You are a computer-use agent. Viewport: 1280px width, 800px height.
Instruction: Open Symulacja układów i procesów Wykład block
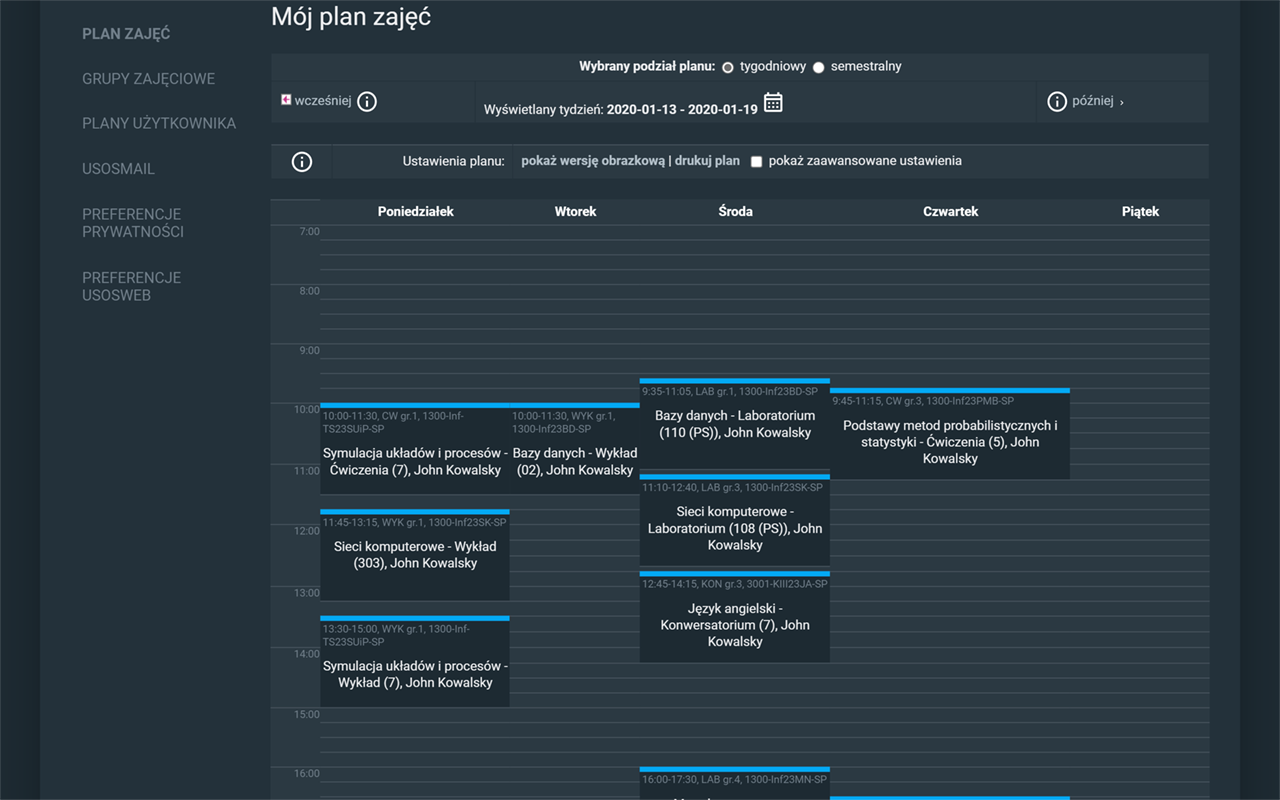point(415,661)
